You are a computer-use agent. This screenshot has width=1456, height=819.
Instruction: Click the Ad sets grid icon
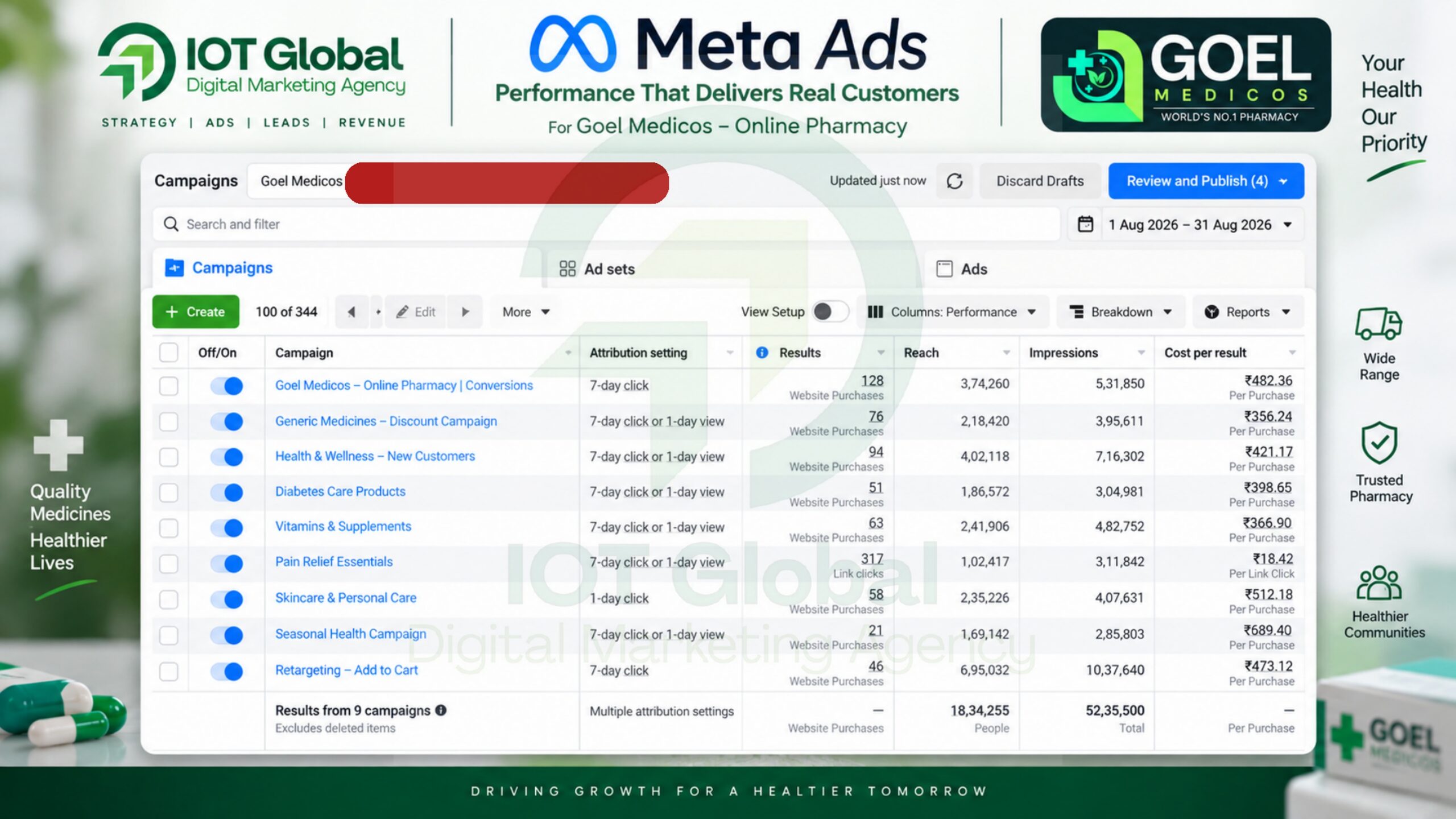(567, 268)
